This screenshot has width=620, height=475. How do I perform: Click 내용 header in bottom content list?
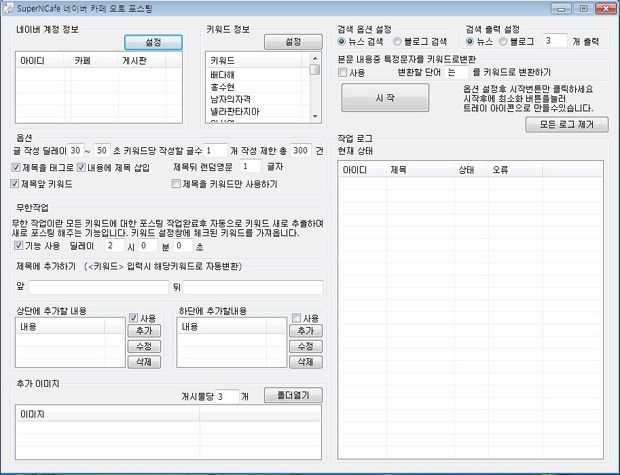pyautogui.click(x=222, y=327)
